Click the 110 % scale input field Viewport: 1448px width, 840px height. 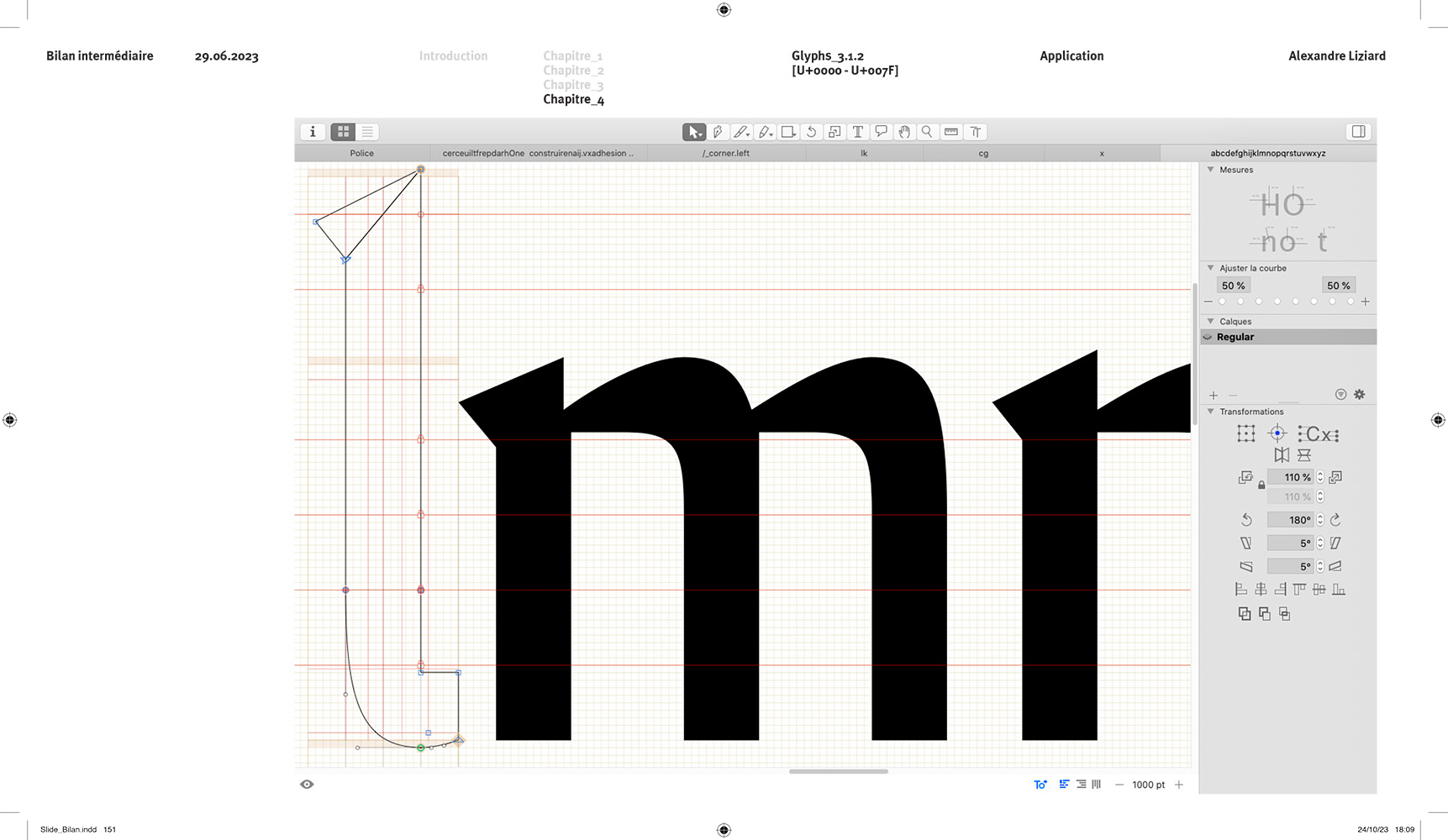tap(1292, 477)
